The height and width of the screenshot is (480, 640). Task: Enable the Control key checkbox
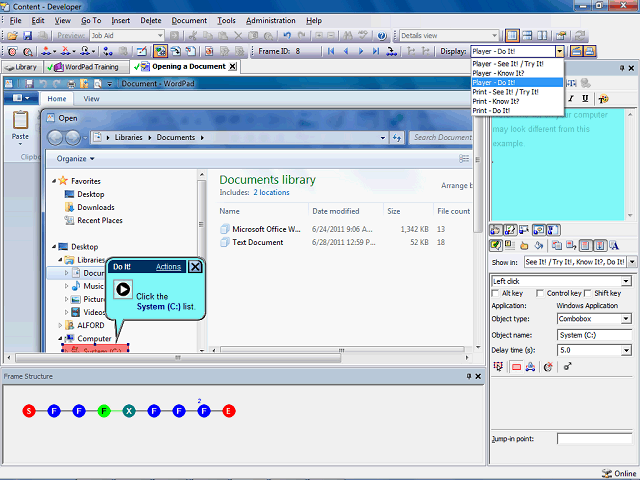(540, 293)
